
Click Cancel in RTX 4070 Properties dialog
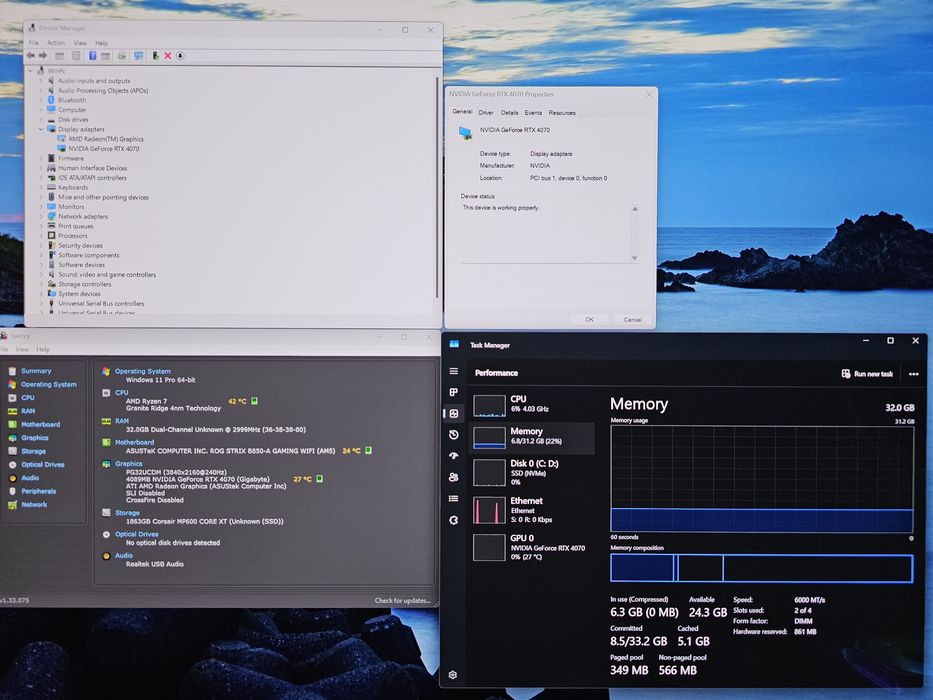[x=633, y=320]
